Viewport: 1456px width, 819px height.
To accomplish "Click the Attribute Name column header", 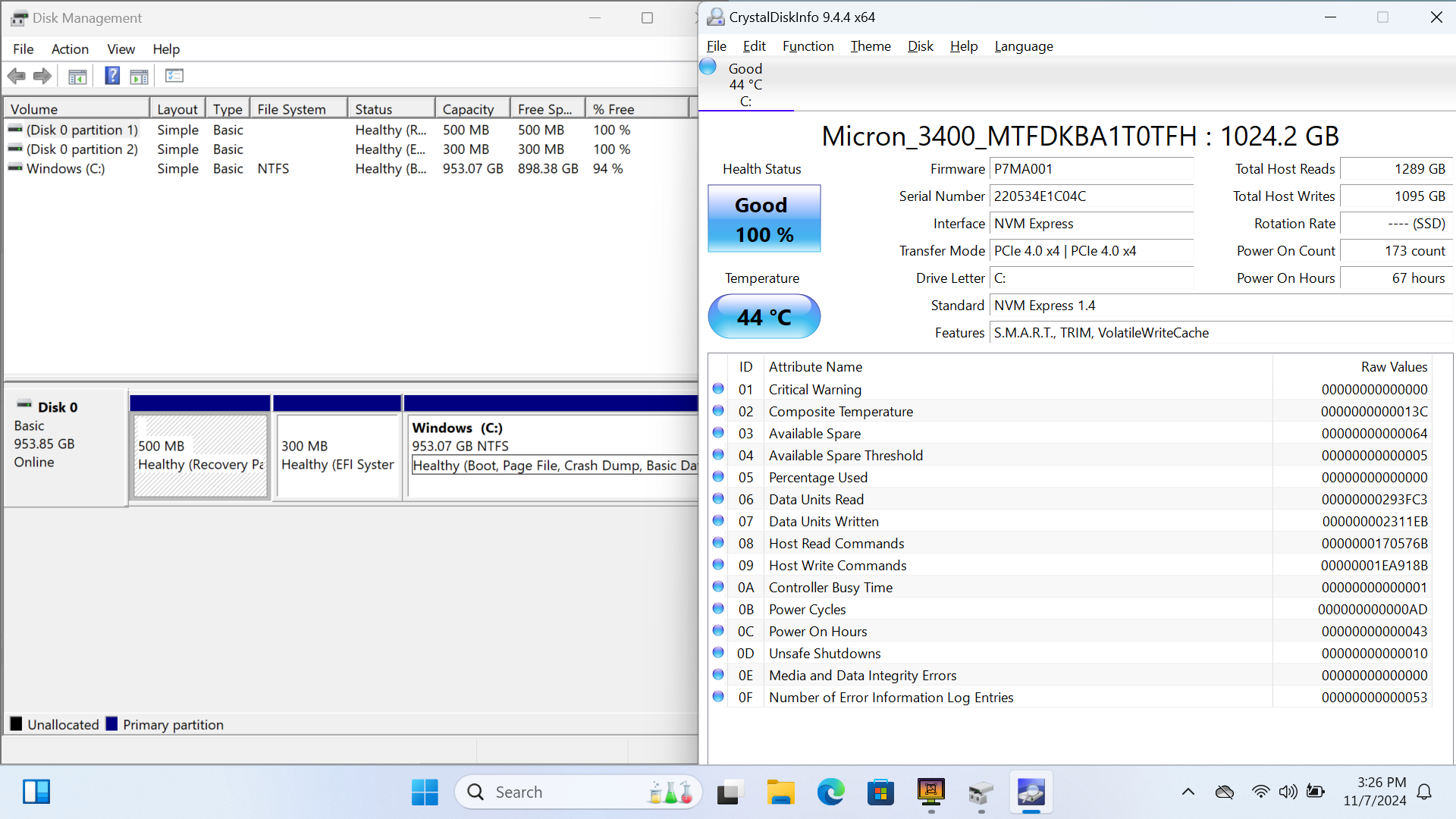I will point(1017,367).
